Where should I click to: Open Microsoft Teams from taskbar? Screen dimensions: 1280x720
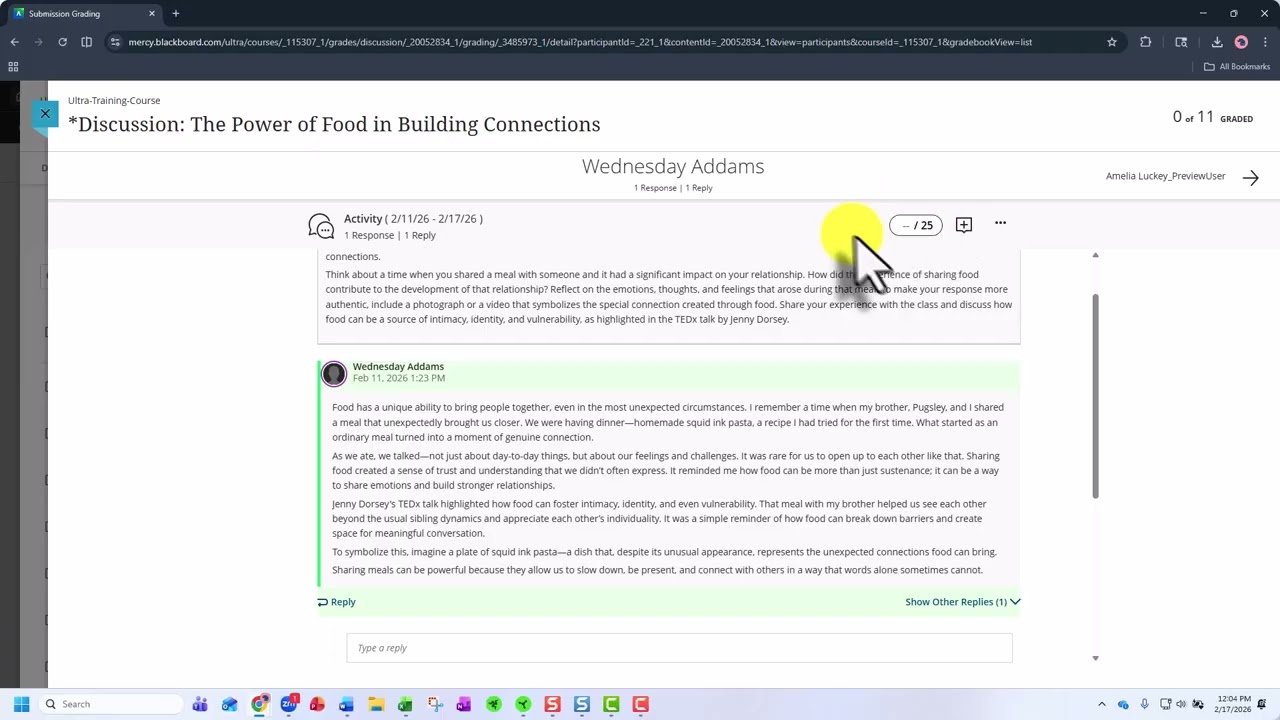pos(200,704)
